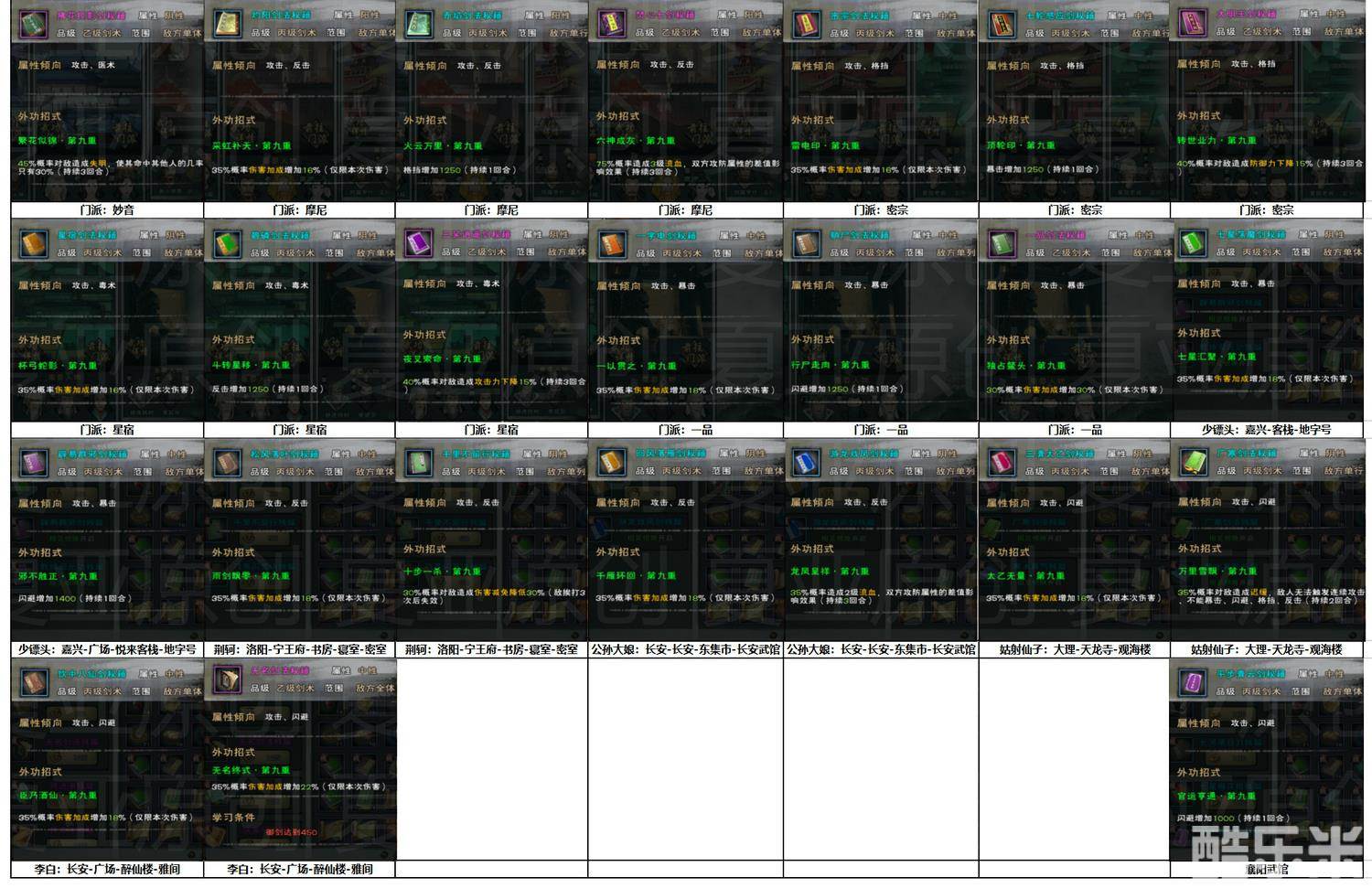
Task: Select the book icon above 雷电印 skill
Action: point(806,25)
